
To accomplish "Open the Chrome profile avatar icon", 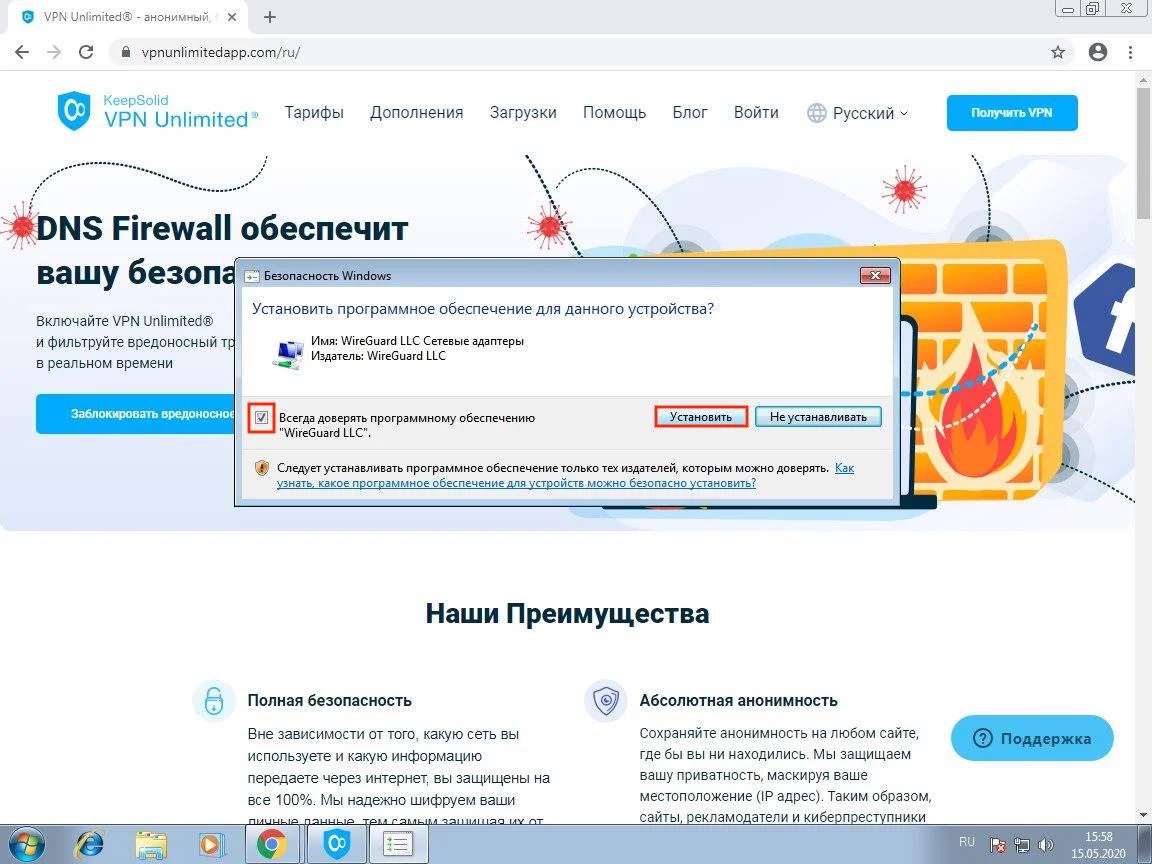I will 1098,52.
